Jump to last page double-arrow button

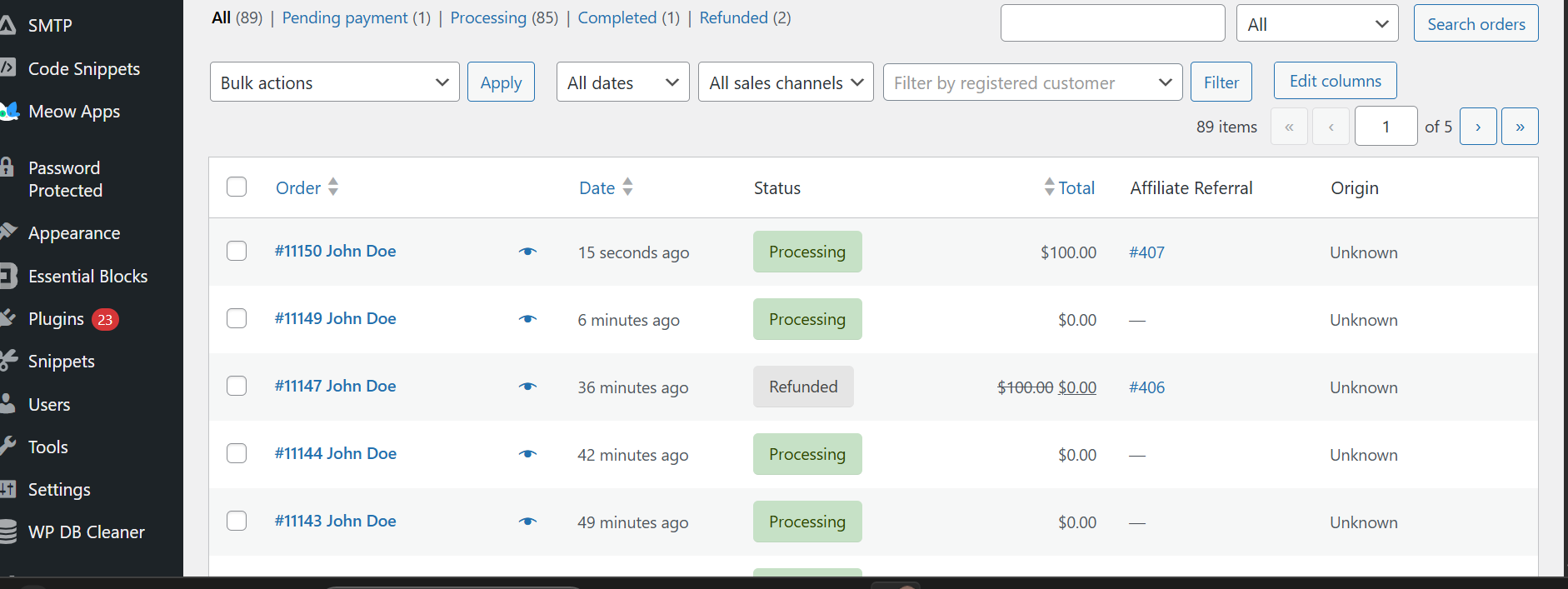(1520, 127)
